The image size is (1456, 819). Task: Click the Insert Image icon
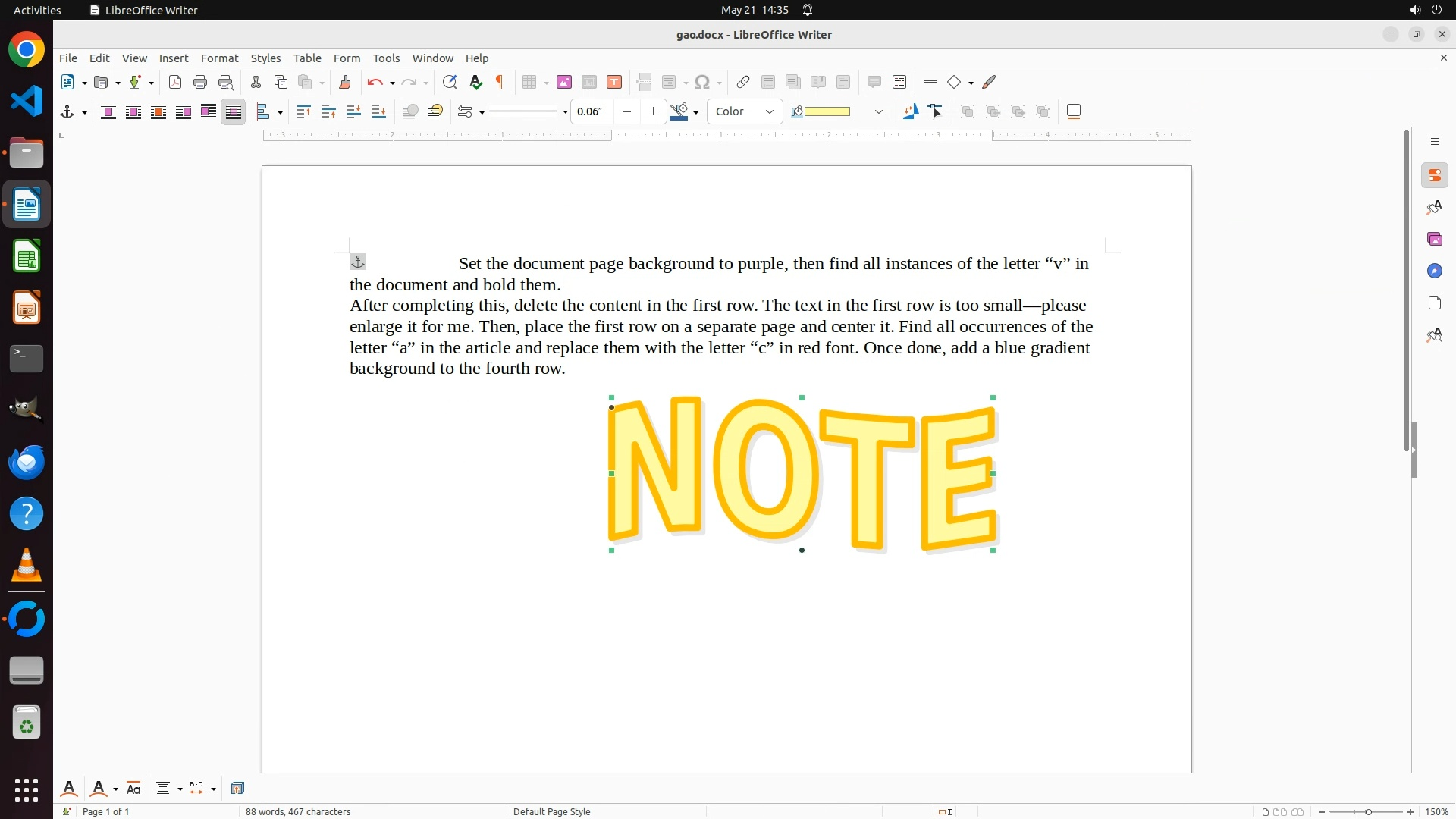[563, 82]
